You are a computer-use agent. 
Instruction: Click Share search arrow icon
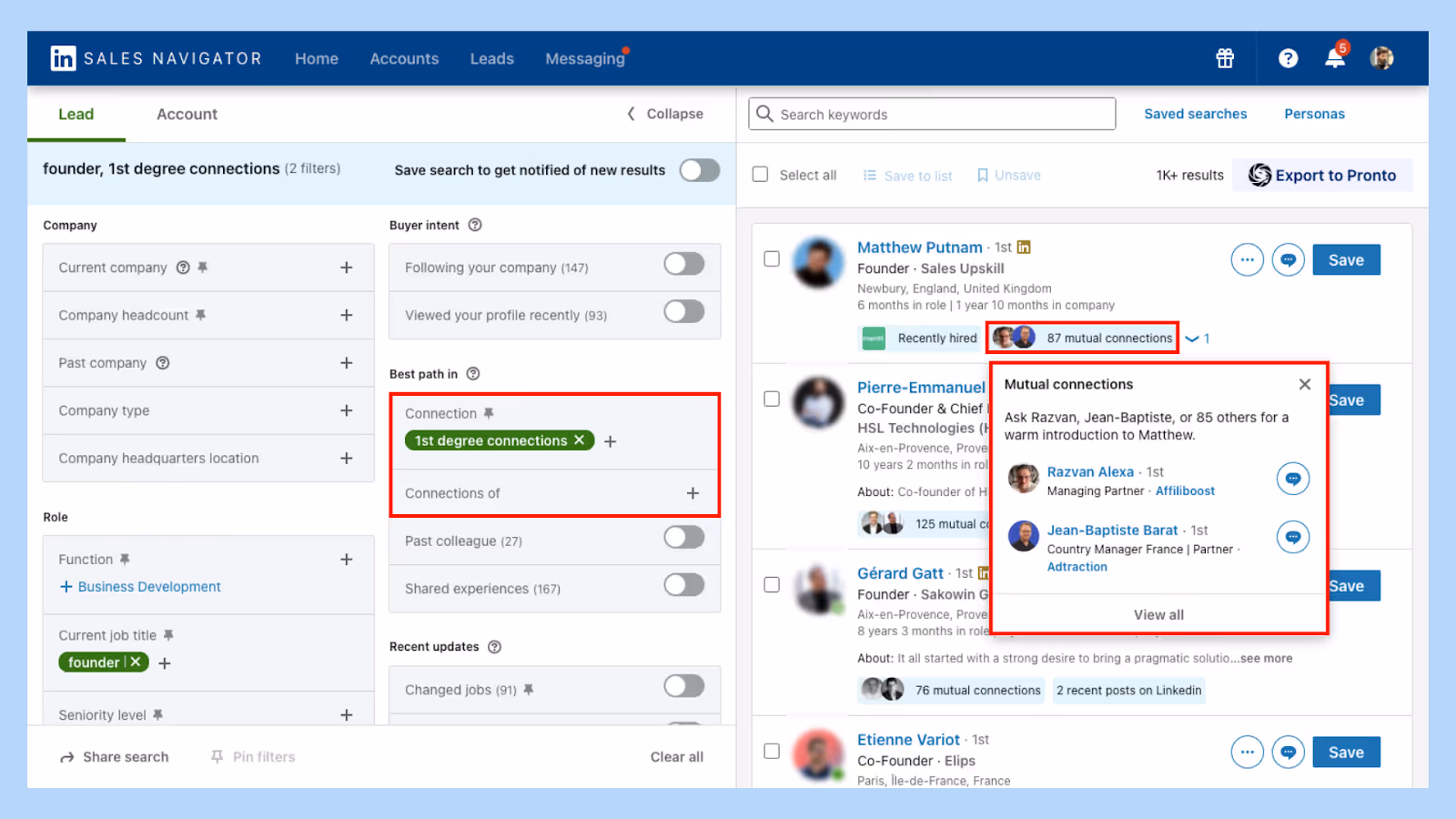click(67, 757)
